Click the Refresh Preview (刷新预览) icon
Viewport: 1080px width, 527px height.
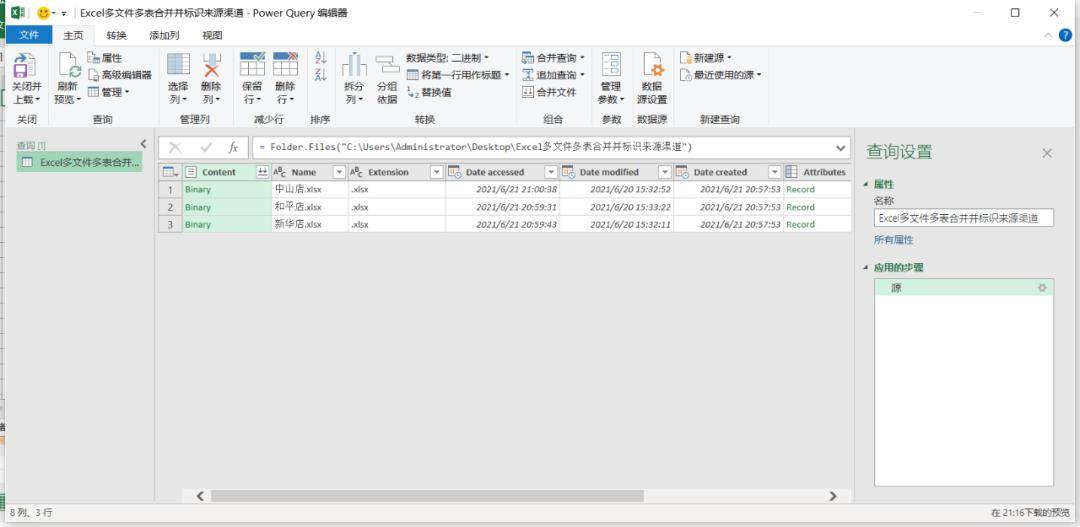[69, 65]
